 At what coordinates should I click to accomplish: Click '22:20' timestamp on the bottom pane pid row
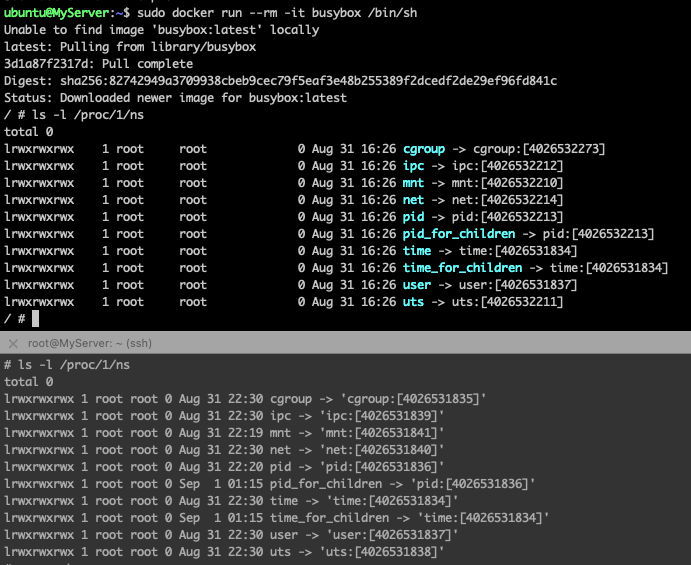(245, 467)
